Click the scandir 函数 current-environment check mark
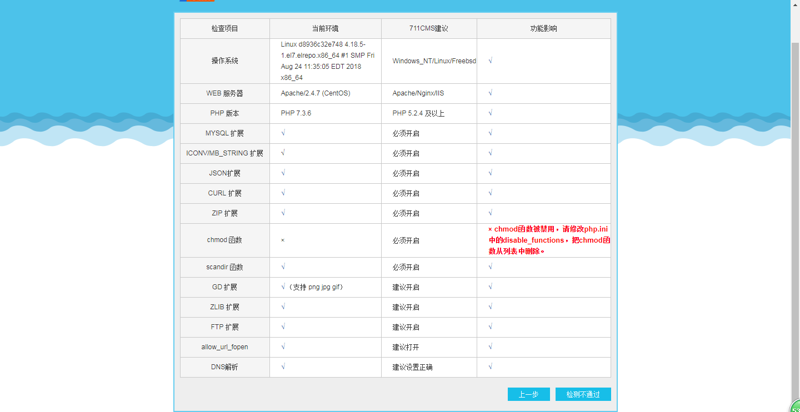 point(283,267)
